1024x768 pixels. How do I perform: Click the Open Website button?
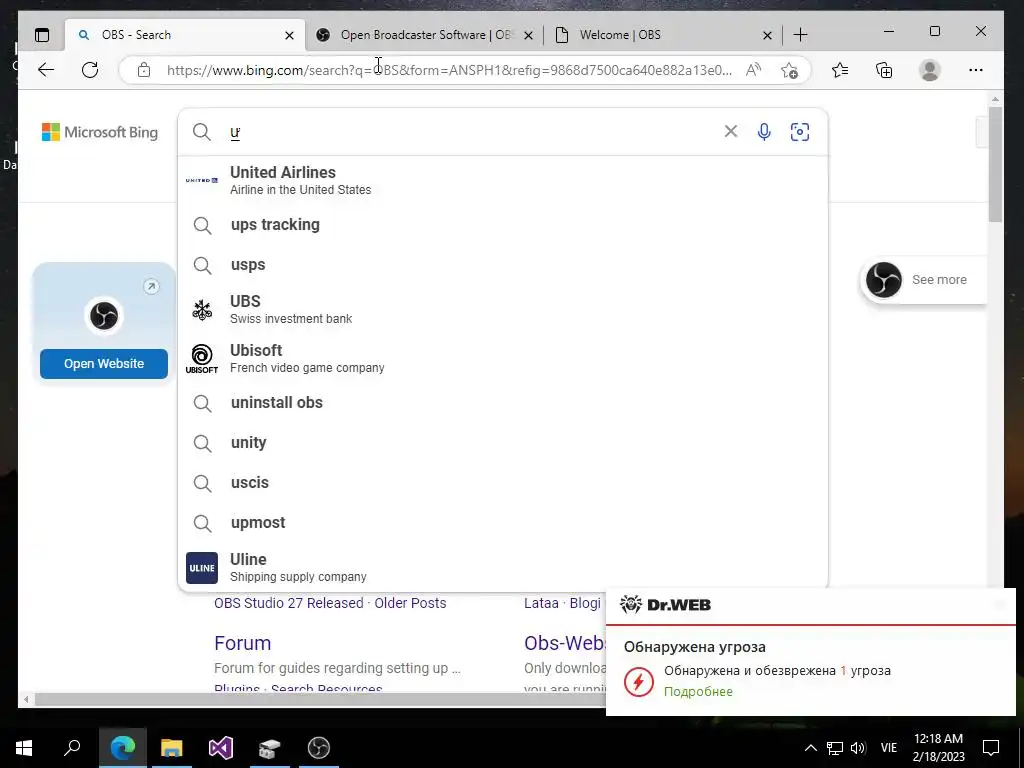104,364
